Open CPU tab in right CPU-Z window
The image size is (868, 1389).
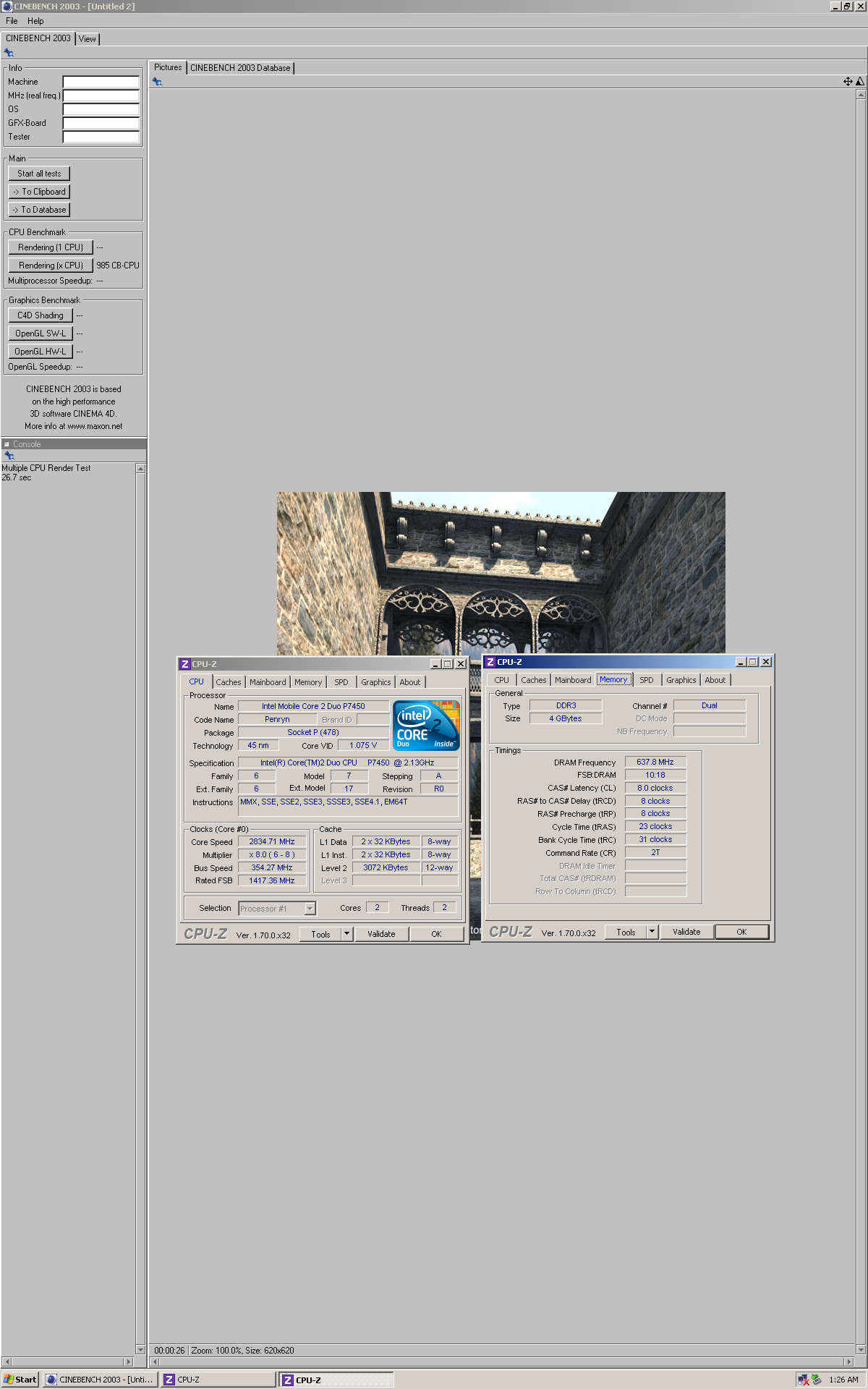click(502, 680)
